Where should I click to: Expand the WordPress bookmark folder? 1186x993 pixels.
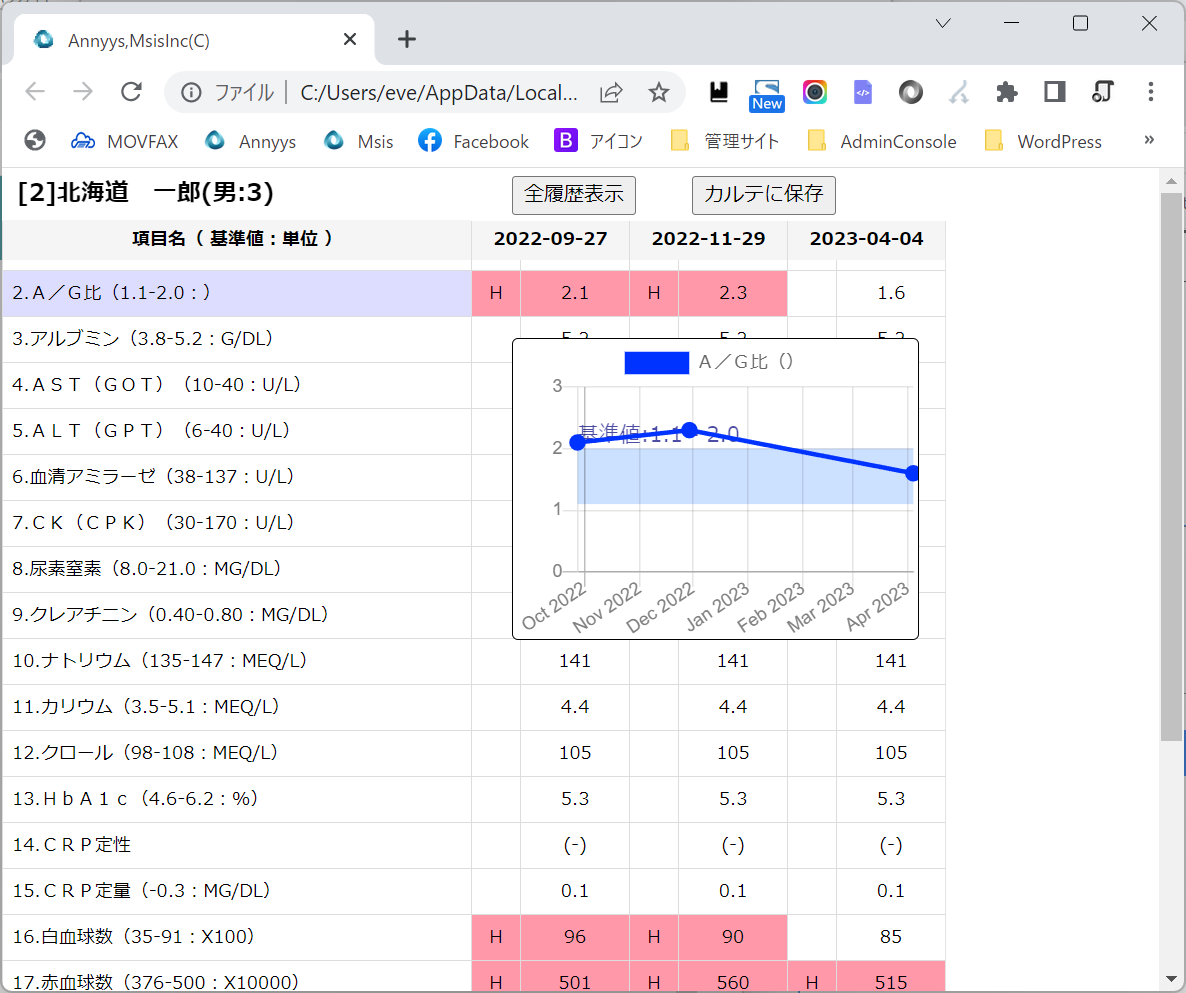[x=1043, y=141]
